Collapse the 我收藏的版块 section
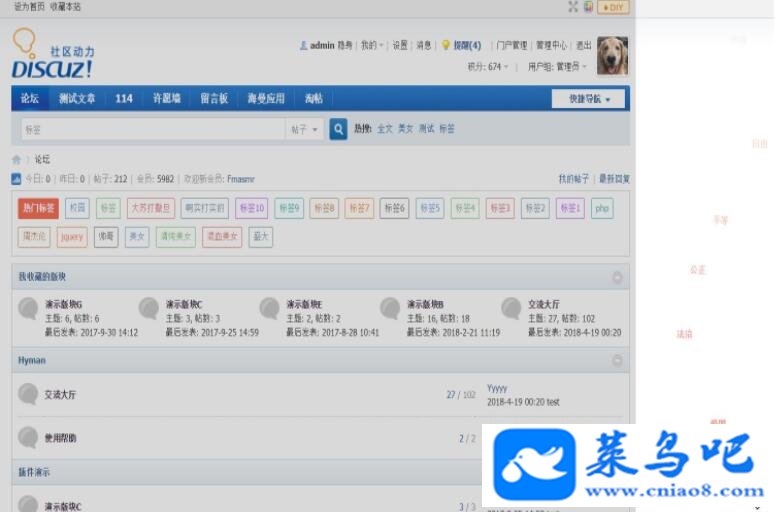 click(617, 277)
